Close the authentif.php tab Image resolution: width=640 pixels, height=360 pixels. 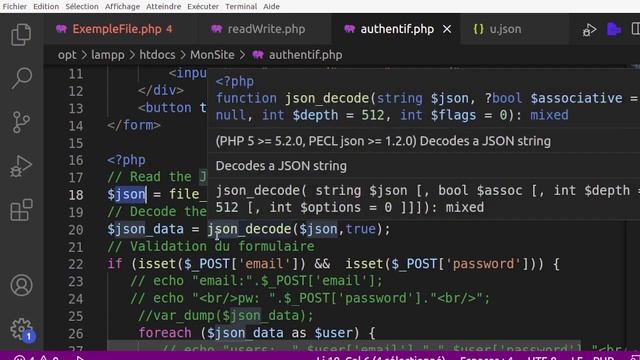tap(447, 29)
